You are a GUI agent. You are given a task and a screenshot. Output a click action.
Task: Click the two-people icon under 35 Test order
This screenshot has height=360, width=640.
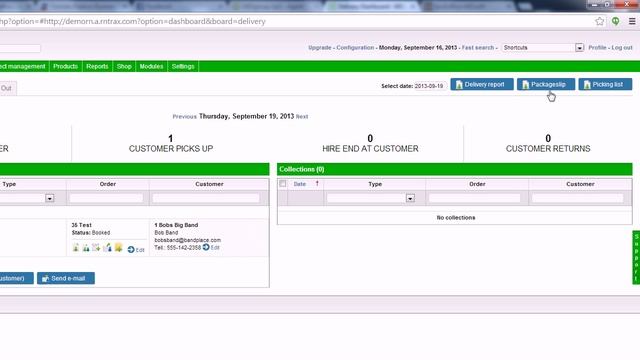[x=86, y=248]
